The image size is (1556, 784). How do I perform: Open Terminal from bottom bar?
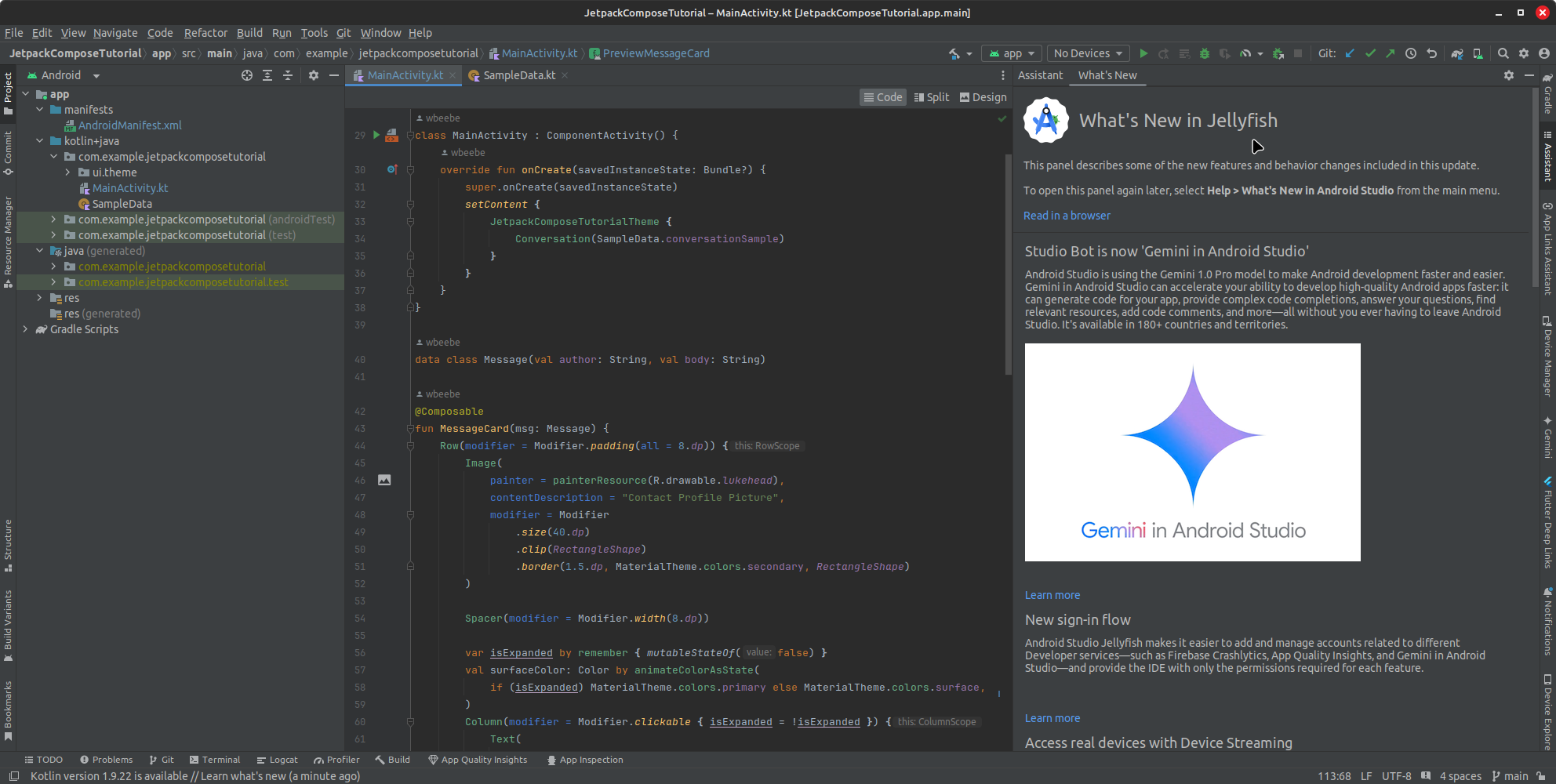215,760
